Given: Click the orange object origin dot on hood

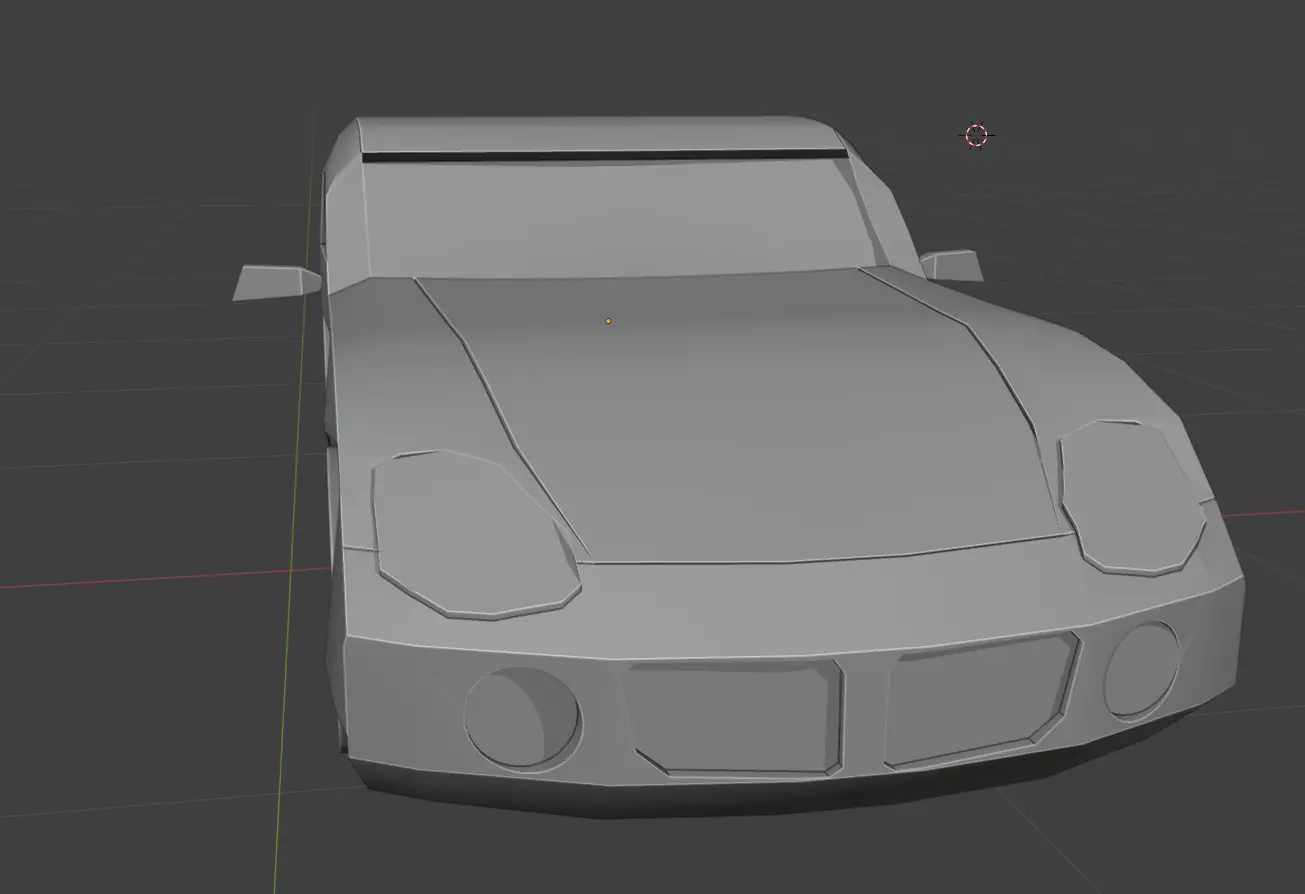Looking at the screenshot, I should click(608, 321).
